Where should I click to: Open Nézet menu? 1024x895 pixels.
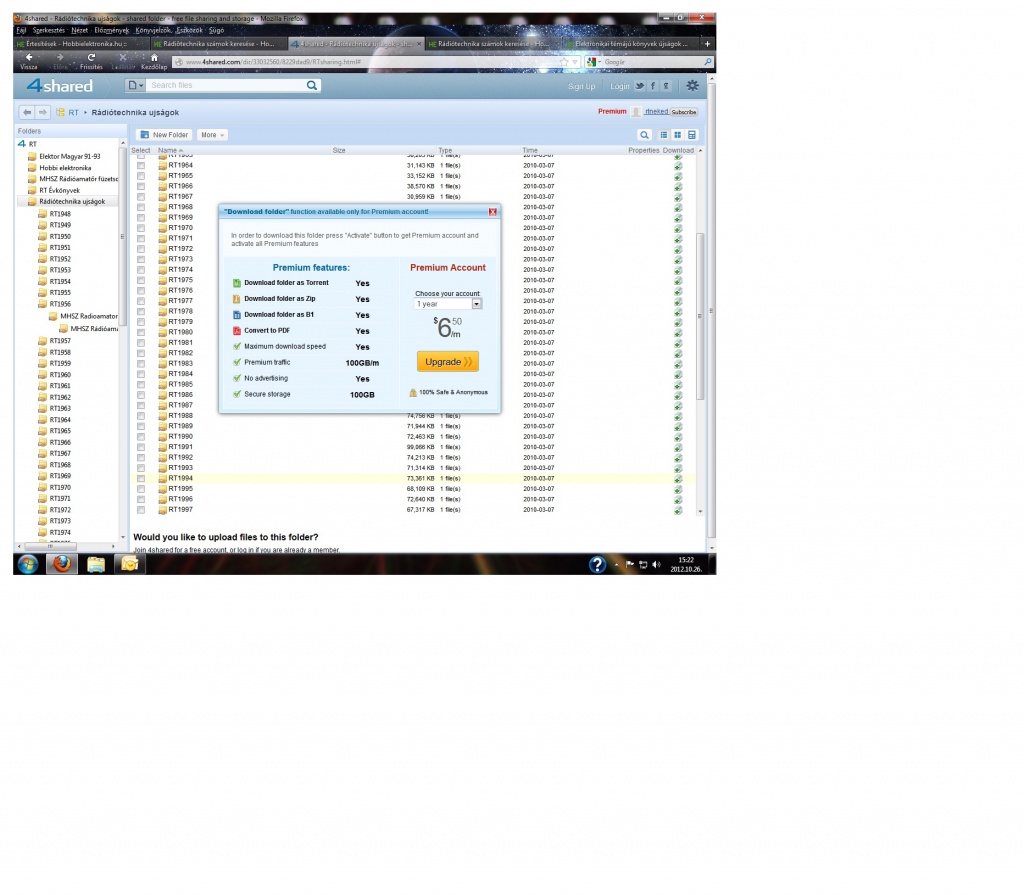click(x=80, y=30)
